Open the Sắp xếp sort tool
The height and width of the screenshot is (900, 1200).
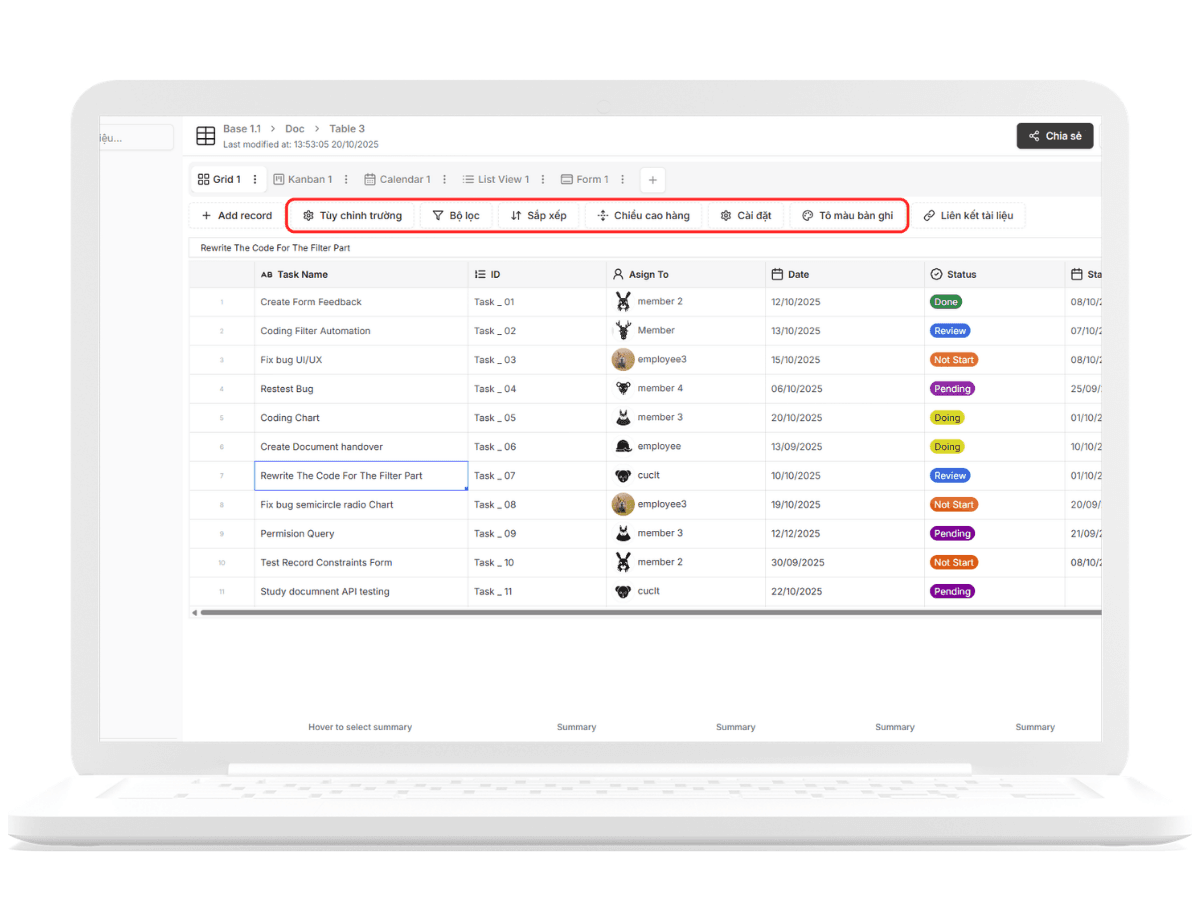click(538, 216)
